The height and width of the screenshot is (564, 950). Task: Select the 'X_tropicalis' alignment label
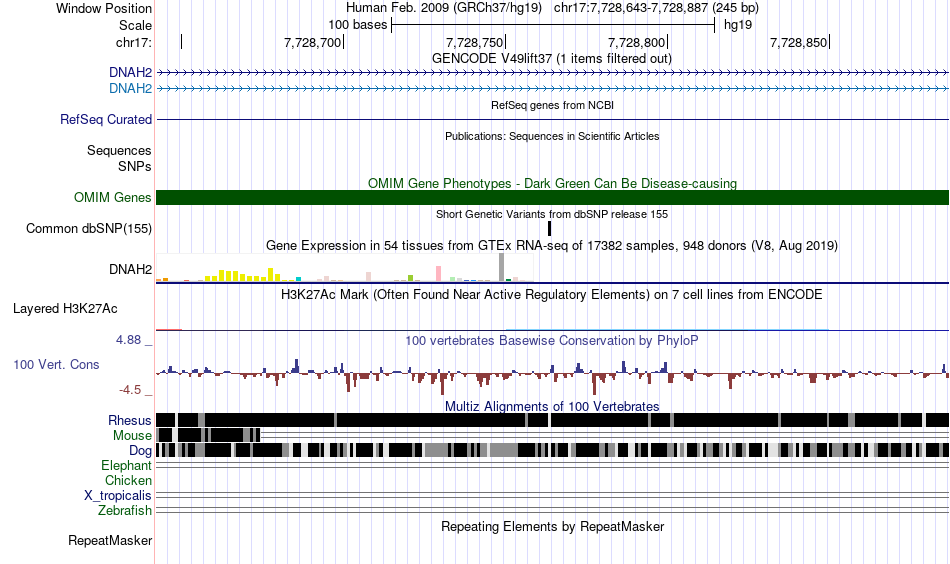tap(118, 495)
